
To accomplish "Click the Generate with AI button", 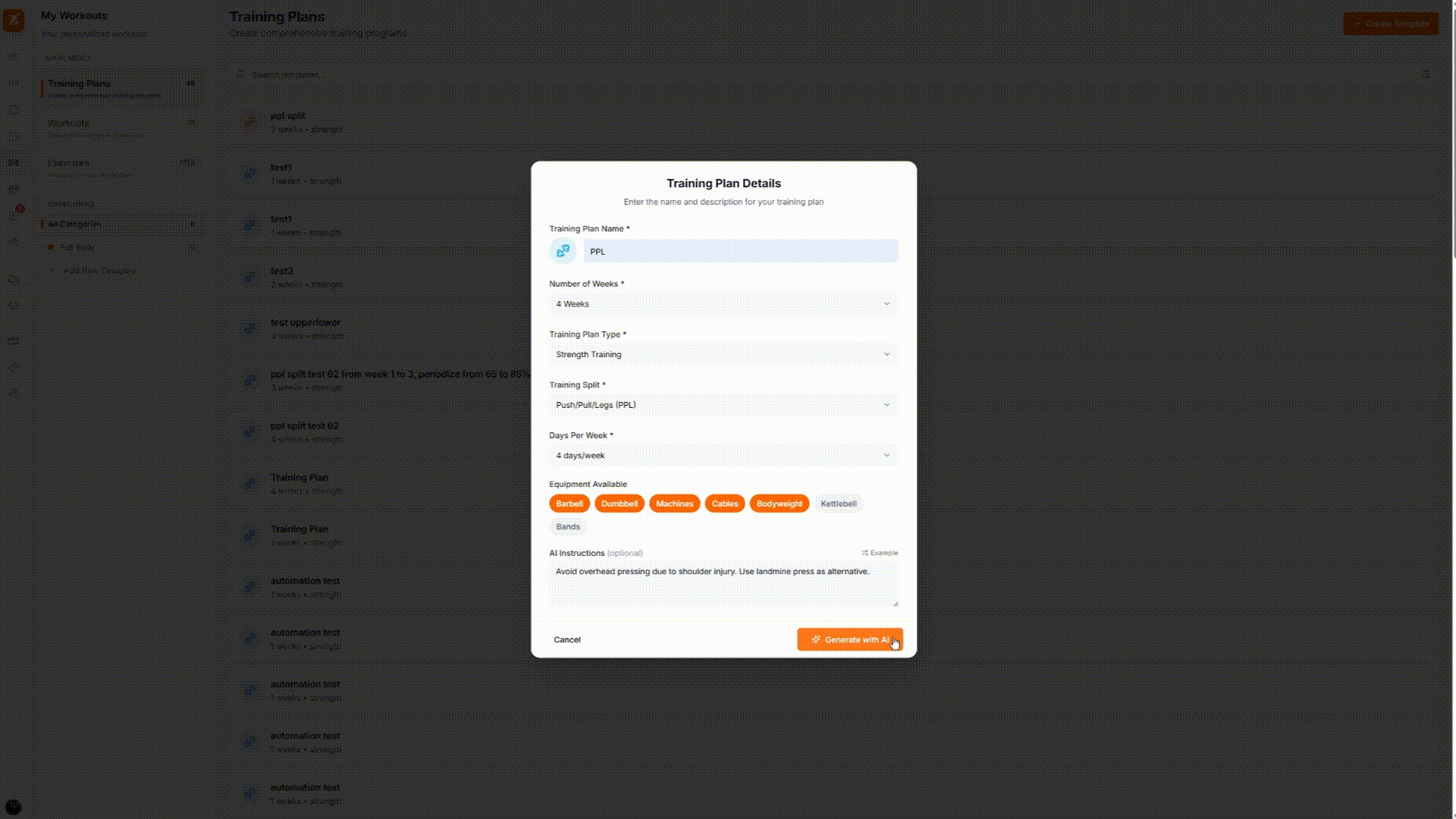I will (x=849, y=639).
